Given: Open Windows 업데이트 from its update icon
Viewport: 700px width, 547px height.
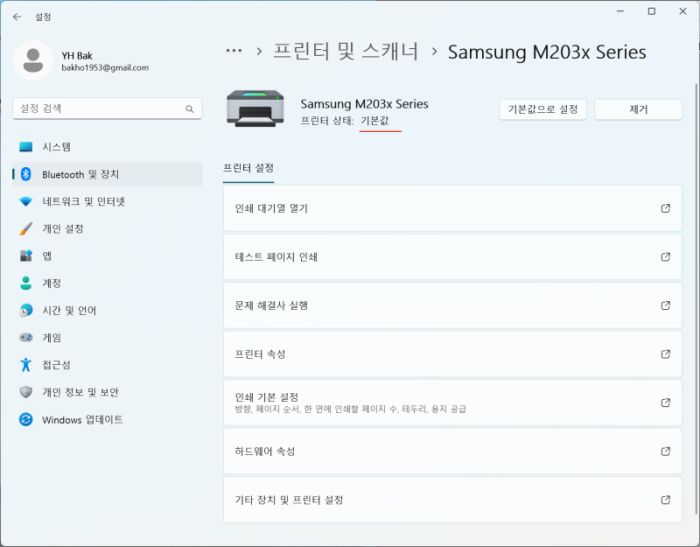Looking at the screenshot, I should point(26,419).
